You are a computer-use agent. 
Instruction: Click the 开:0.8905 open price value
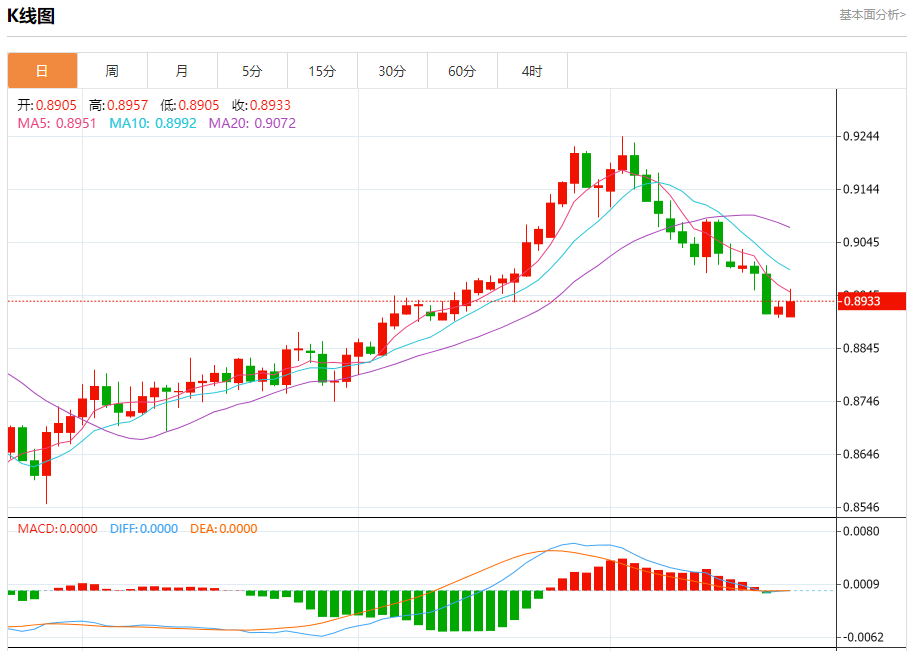47,105
